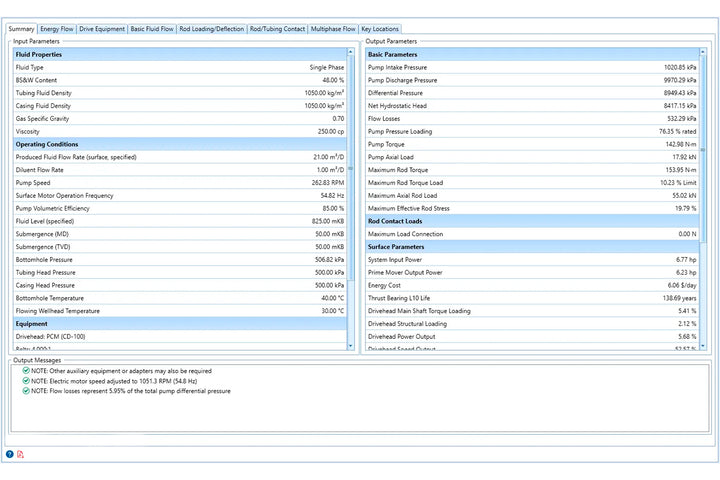This screenshot has width=720, height=480.
Task: Click the BS&W Content row
Action: point(180,80)
